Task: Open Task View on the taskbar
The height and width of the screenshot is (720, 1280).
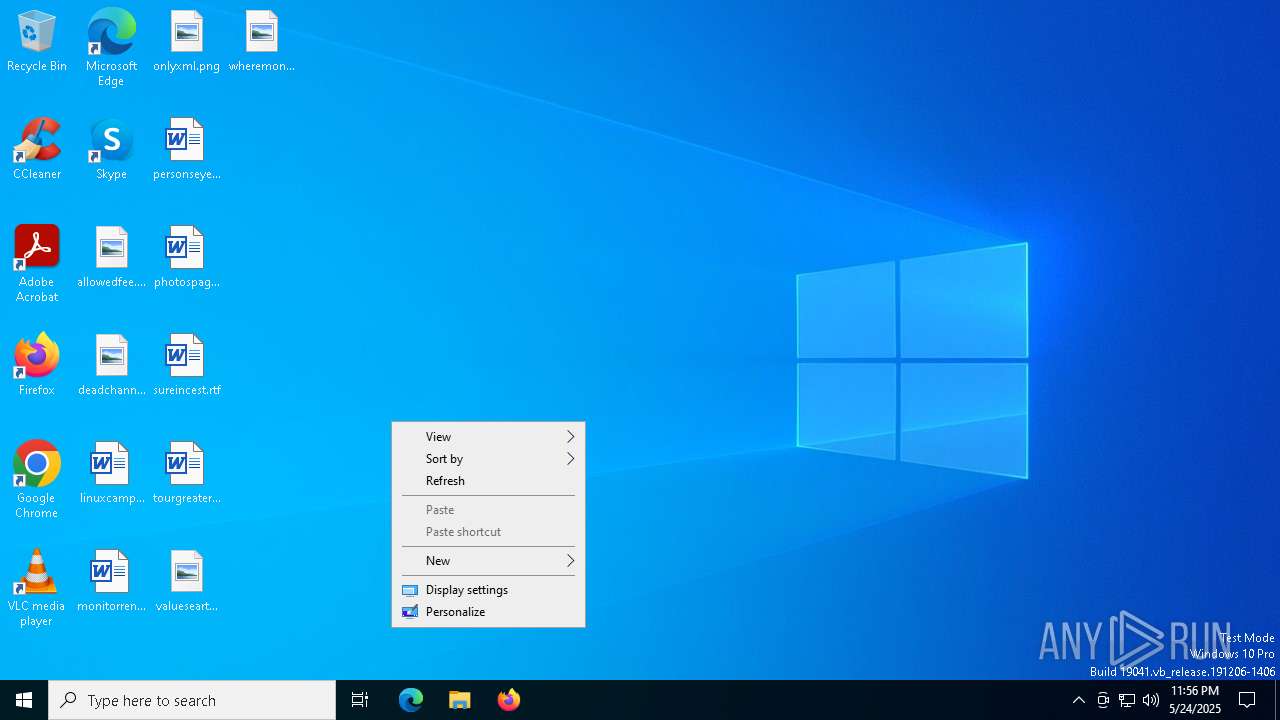Action: coord(360,700)
